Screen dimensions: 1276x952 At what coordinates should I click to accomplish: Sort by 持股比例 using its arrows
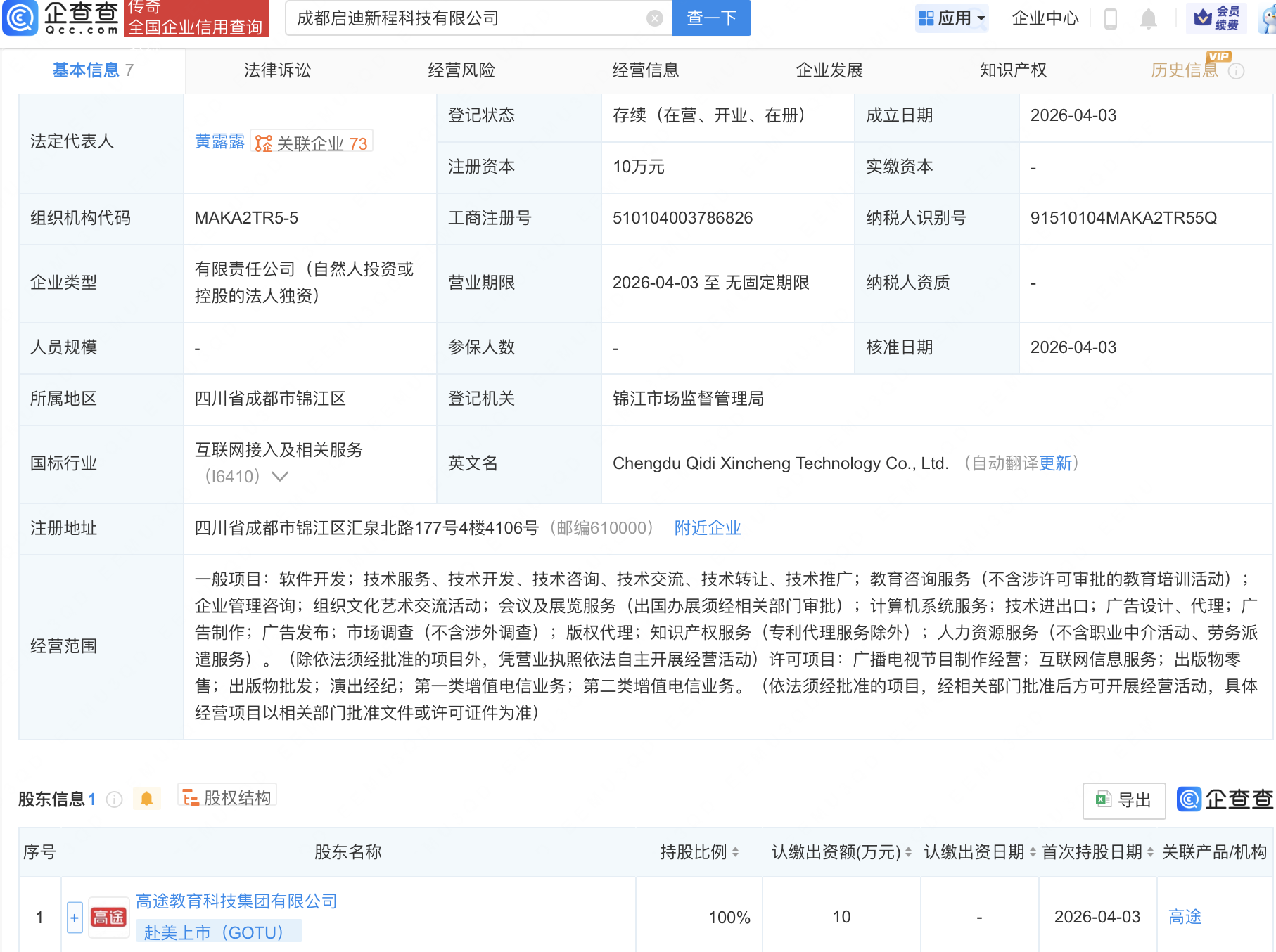tap(734, 852)
